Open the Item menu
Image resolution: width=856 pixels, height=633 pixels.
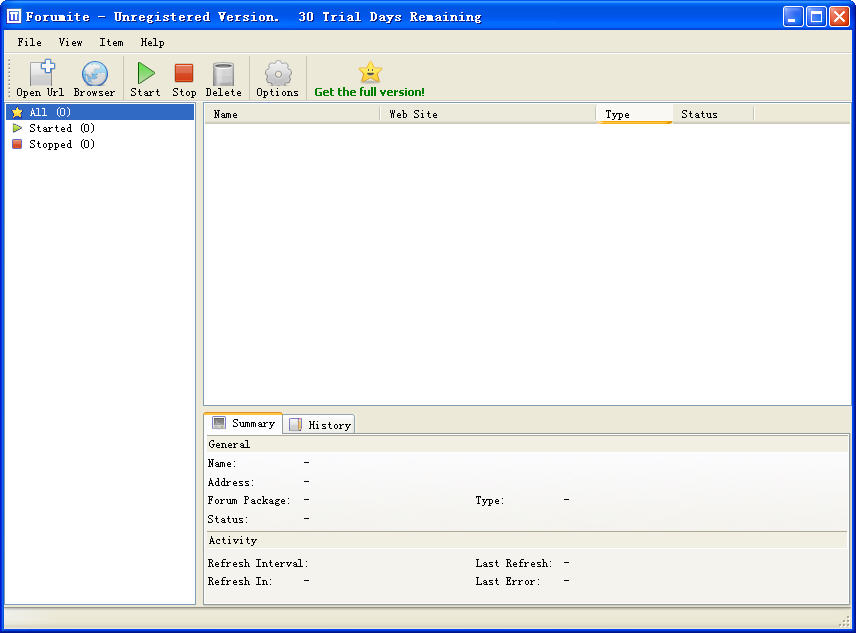click(x=111, y=42)
